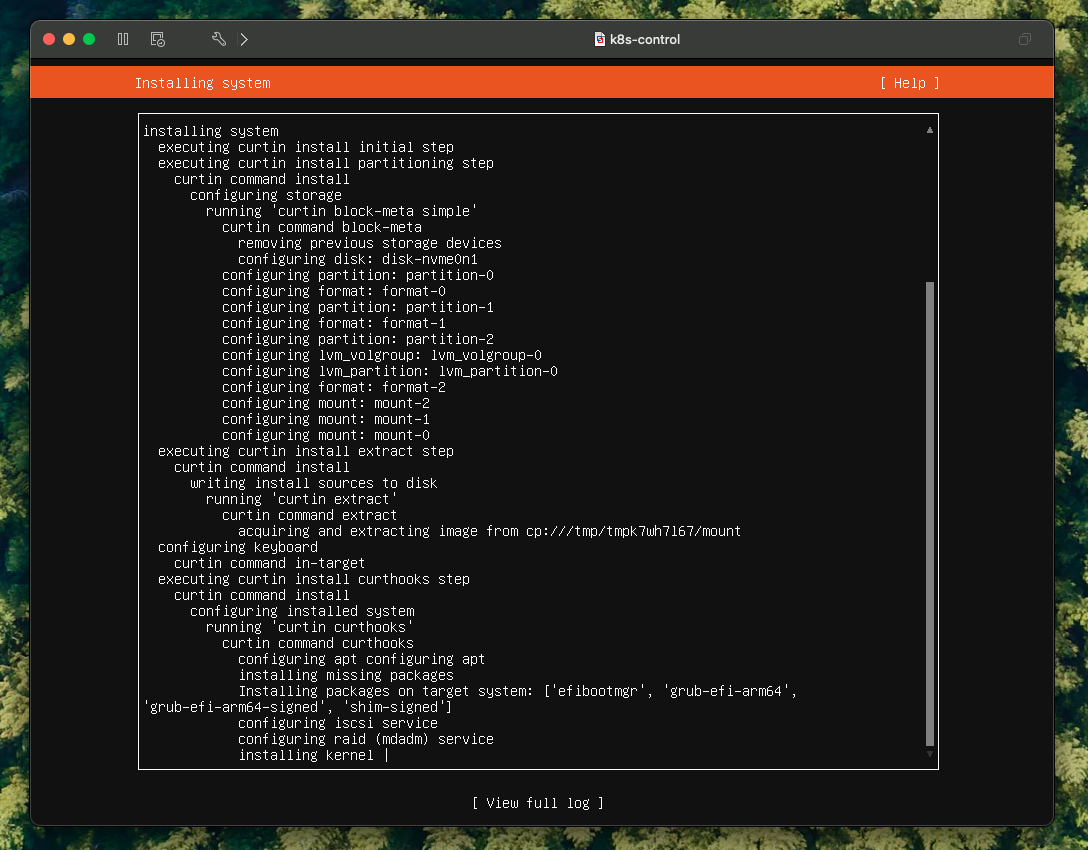
Task: Click View full log button
Action: [x=538, y=803]
